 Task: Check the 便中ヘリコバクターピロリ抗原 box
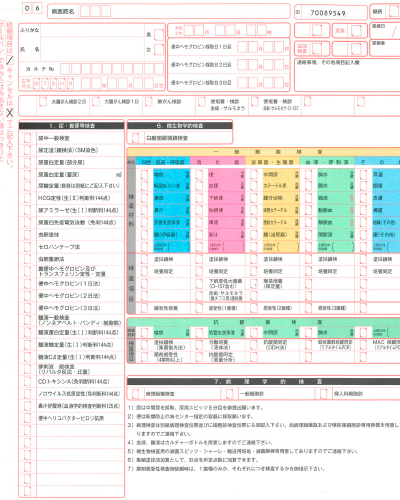(x=28, y=418)
